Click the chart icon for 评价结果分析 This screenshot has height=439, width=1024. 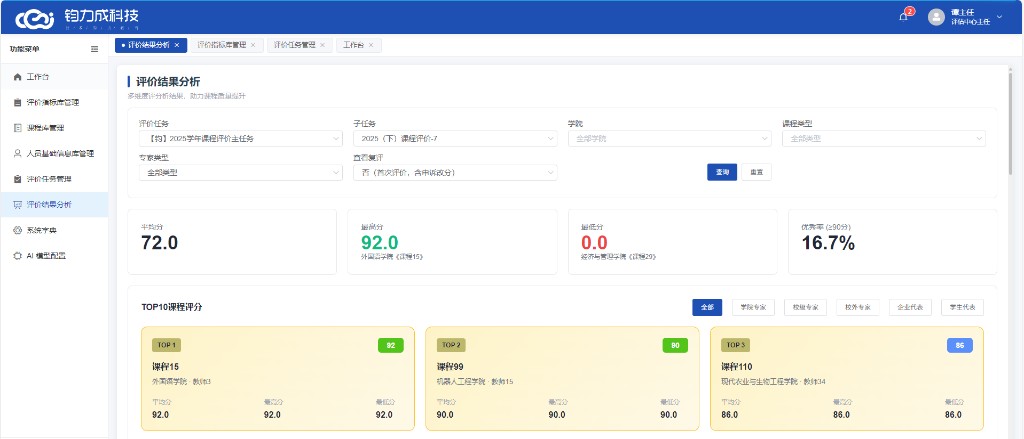click(x=18, y=204)
